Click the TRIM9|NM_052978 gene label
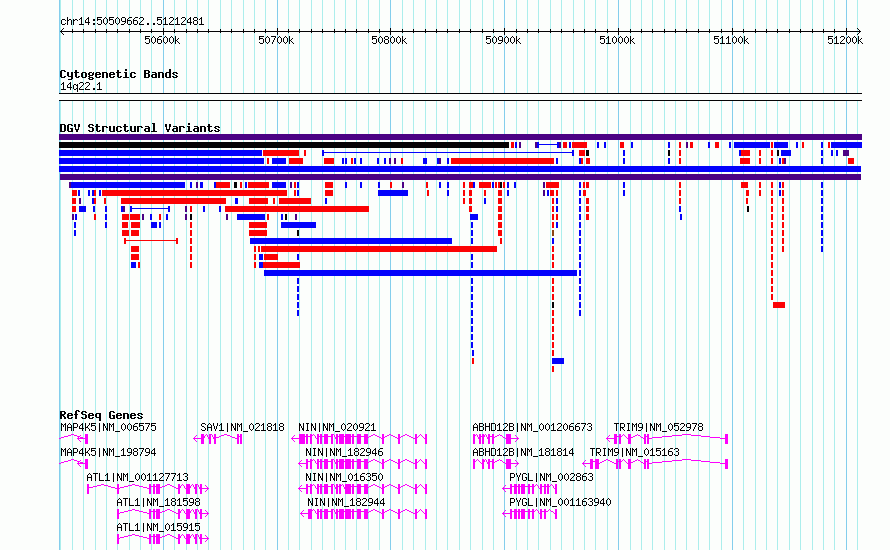This screenshot has width=890, height=550. click(x=658, y=427)
